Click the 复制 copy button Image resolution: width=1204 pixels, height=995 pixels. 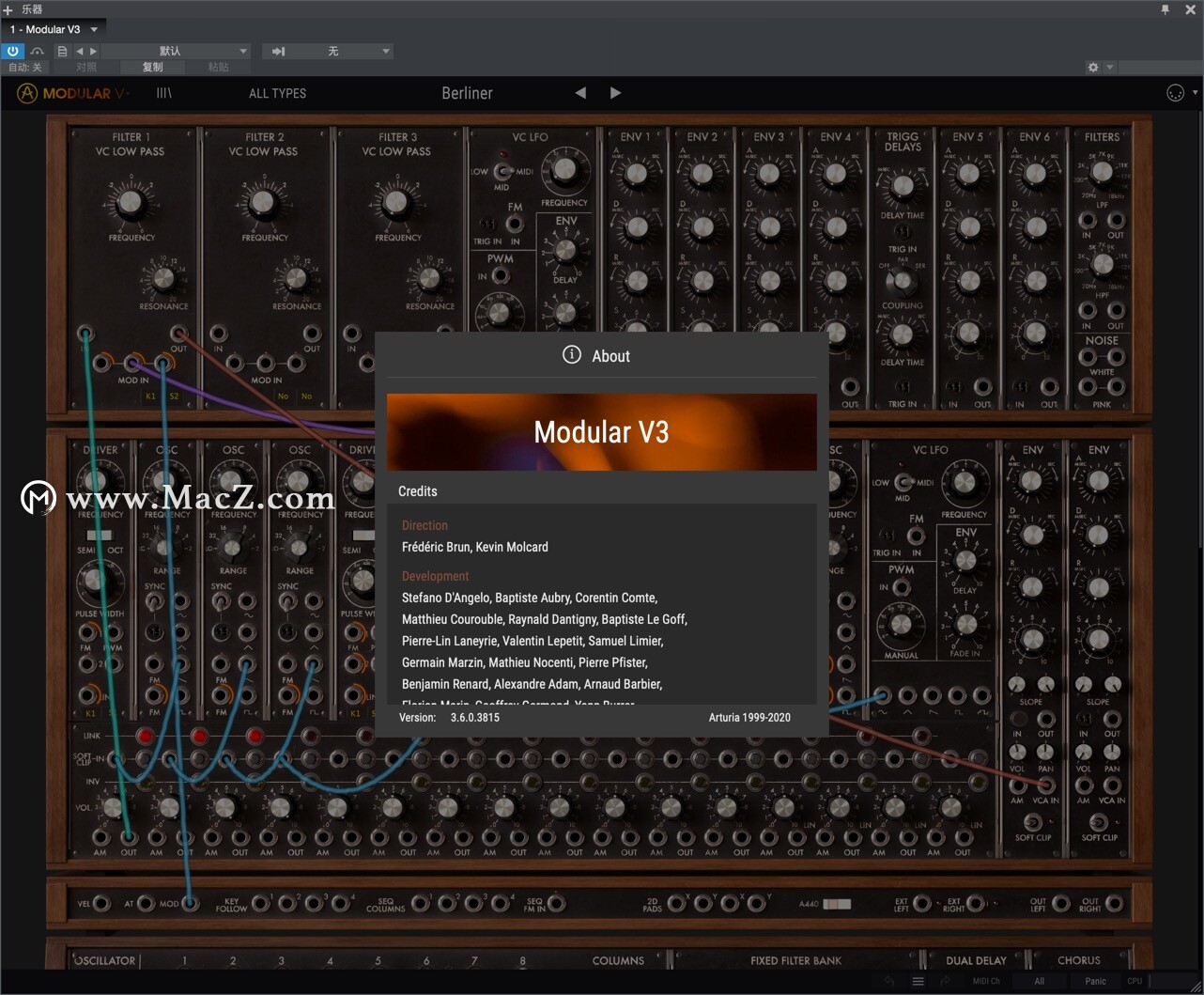coord(153,67)
